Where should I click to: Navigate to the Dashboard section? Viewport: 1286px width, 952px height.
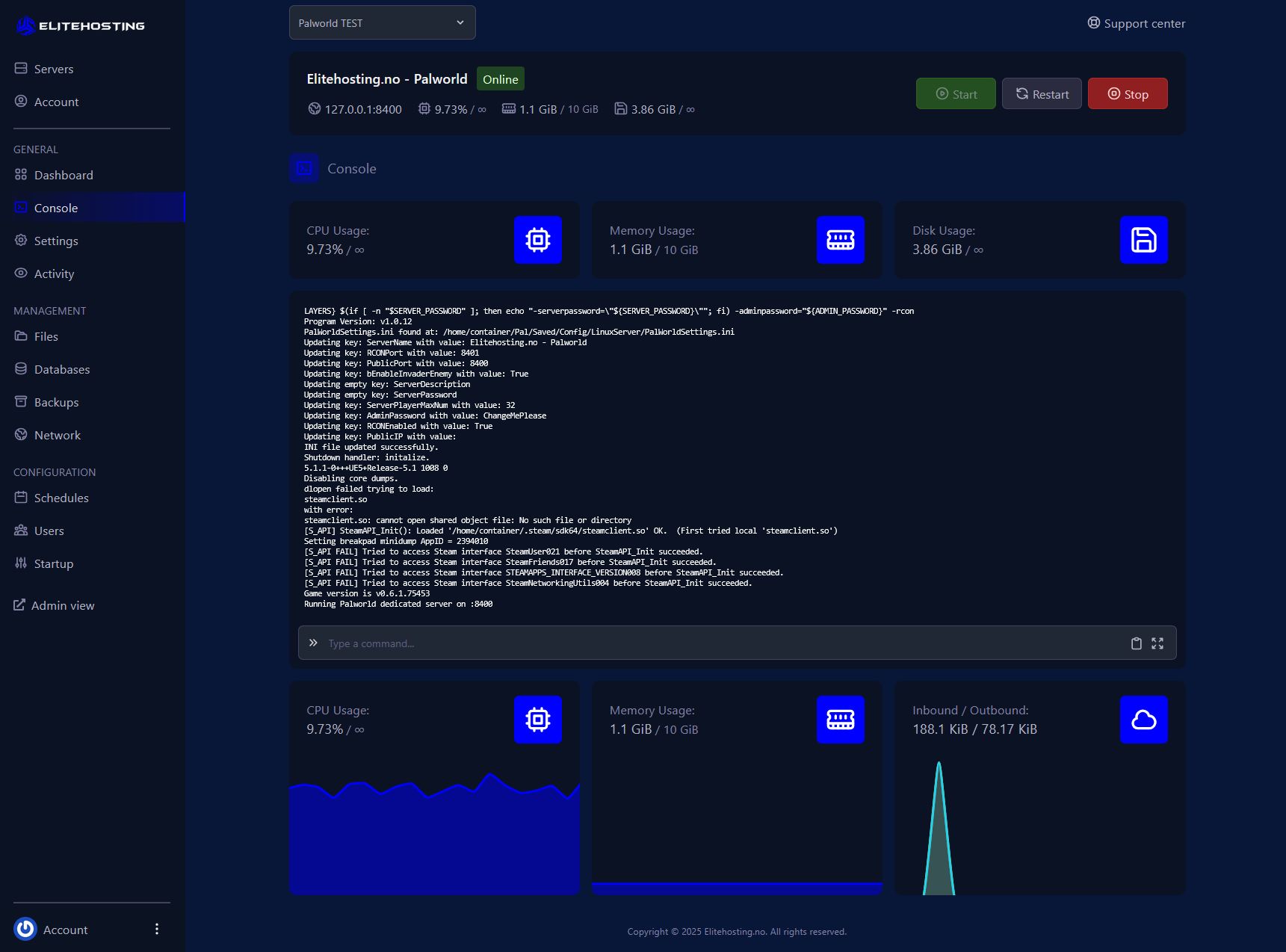click(x=64, y=175)
